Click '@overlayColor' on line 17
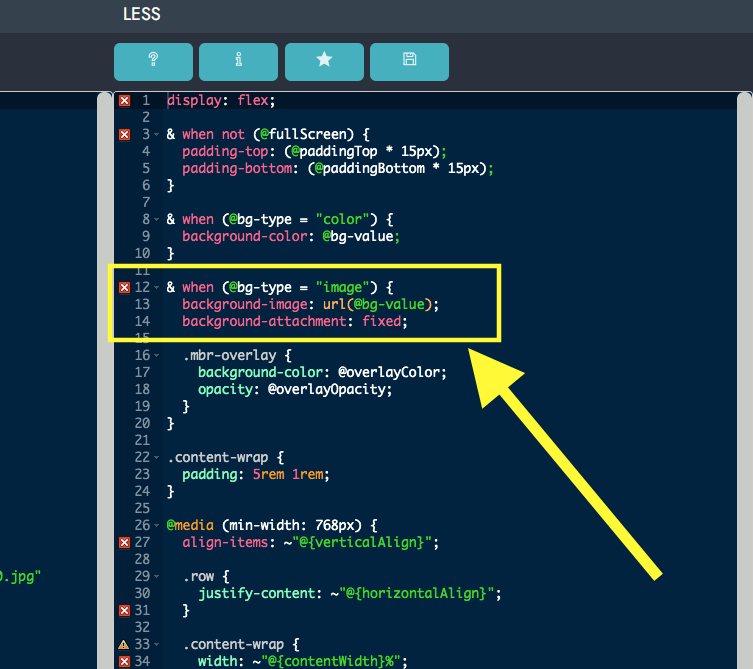Screen dimensions: 753x669 [390, 372]
